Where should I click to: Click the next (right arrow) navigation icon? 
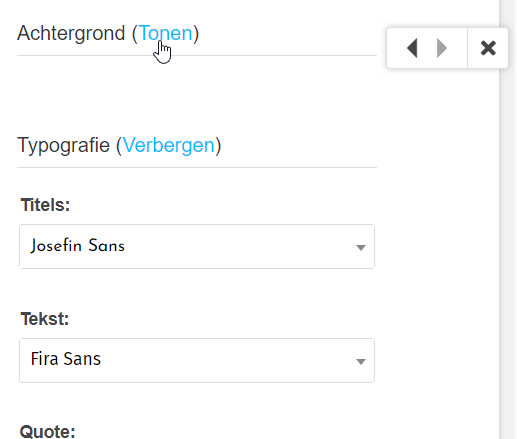pos(442,48)
